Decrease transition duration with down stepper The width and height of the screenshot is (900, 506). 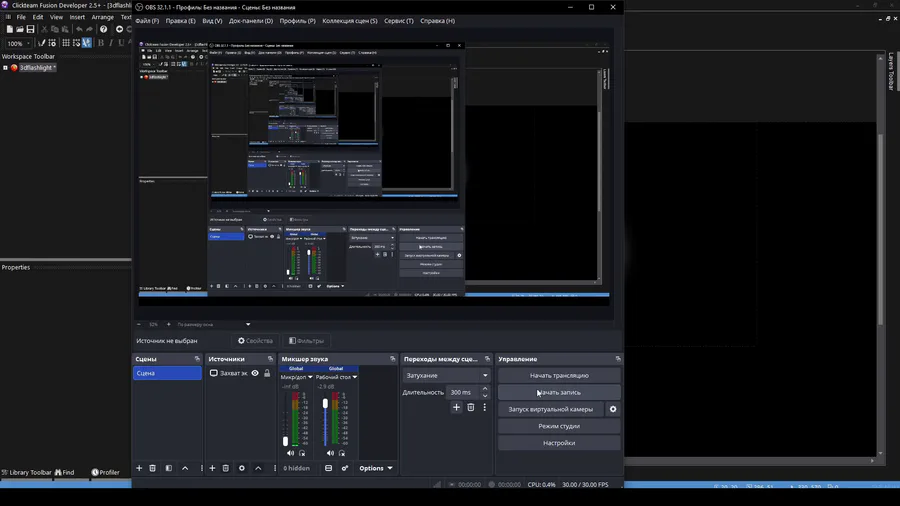(x=485, y=396)
